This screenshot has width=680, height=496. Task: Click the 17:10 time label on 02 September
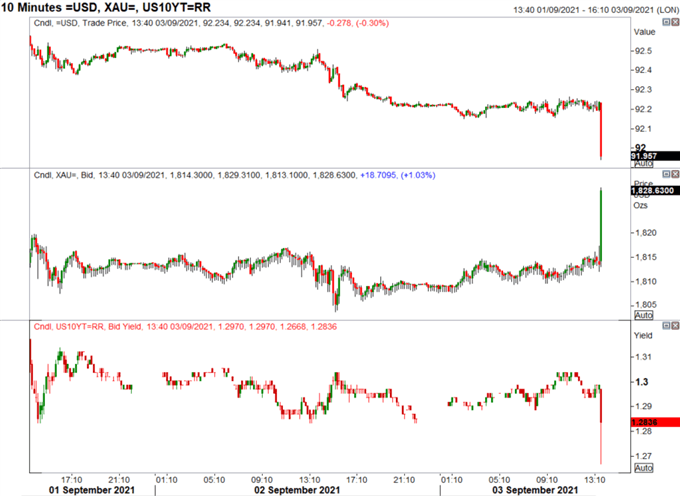coord(356,480)
